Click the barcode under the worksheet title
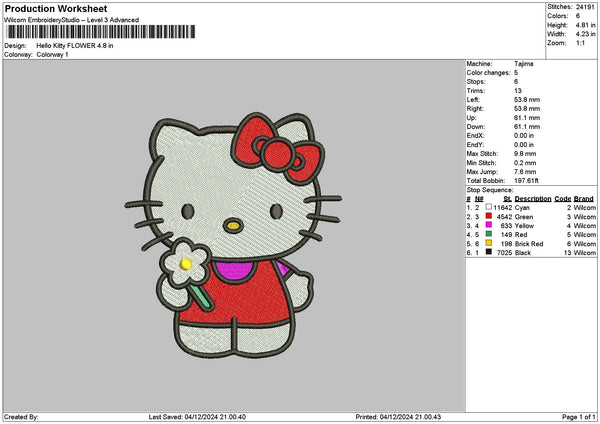Screen dimensions: 600x424 [x=101, y=32]
